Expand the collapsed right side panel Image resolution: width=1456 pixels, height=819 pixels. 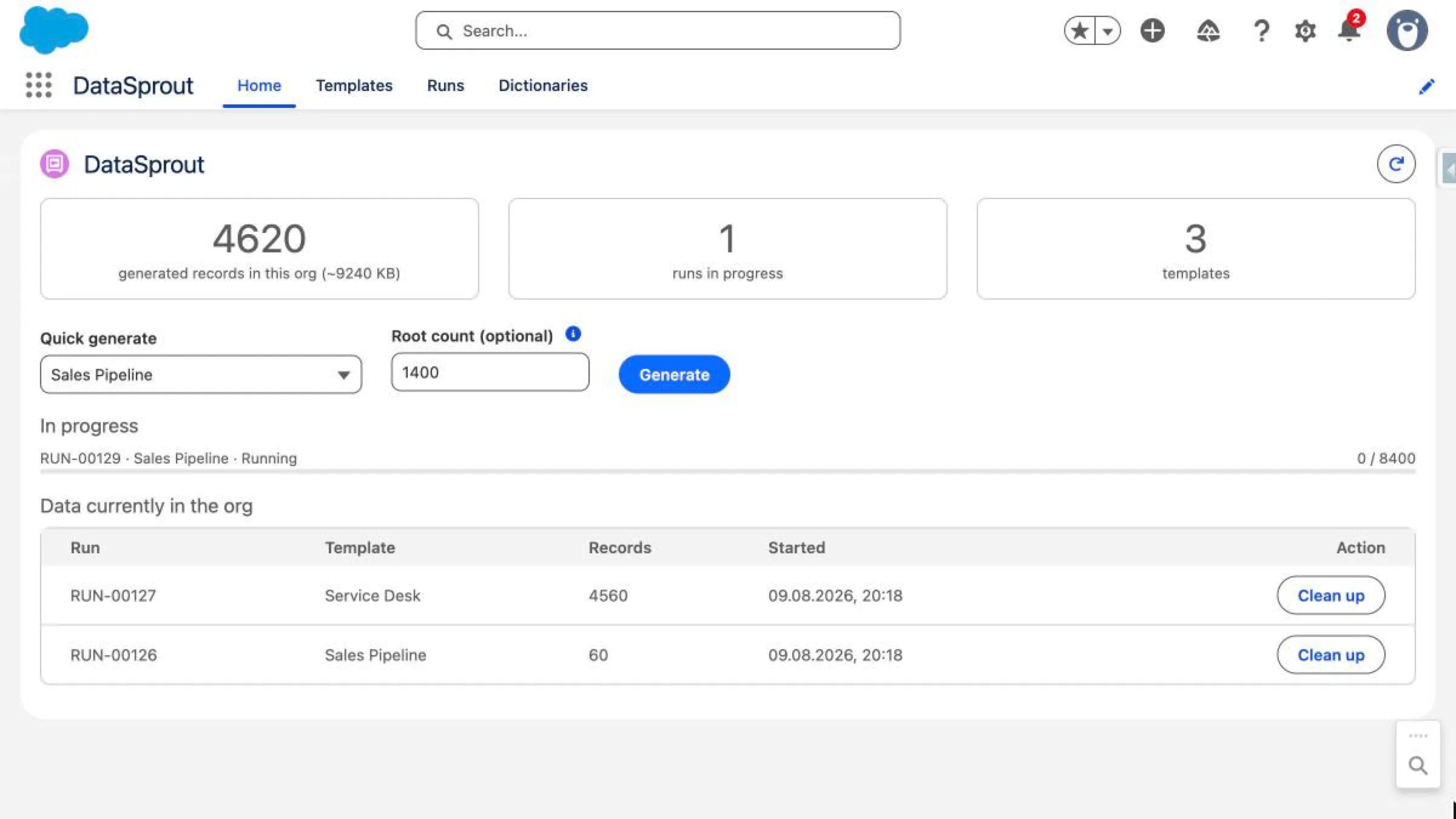tap(1449, 169)
